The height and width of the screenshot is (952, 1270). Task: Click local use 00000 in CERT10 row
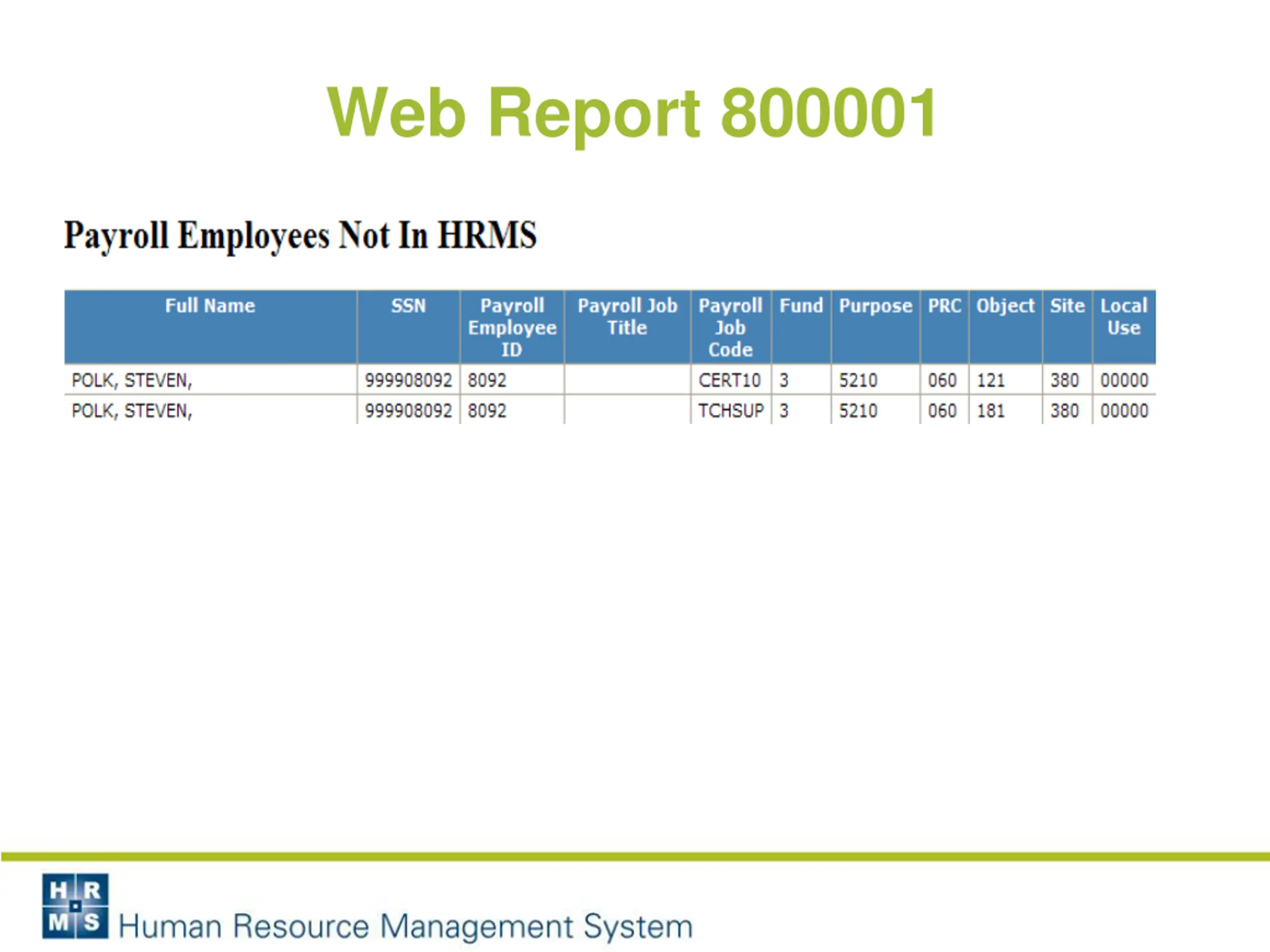1124,380
